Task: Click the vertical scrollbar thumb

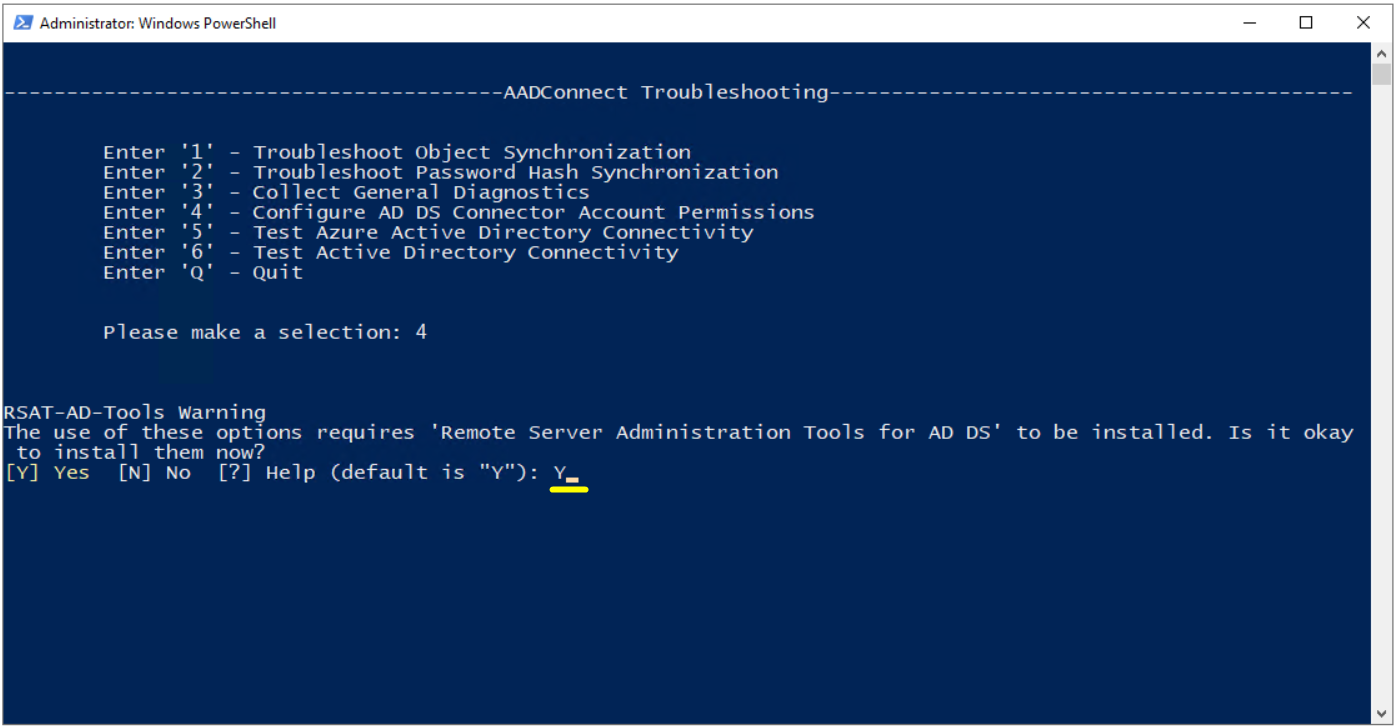Action: [x=1382, y=74]
